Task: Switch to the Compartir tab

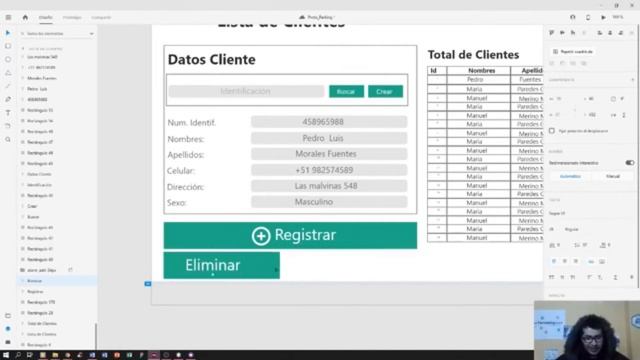Action: 101,18
